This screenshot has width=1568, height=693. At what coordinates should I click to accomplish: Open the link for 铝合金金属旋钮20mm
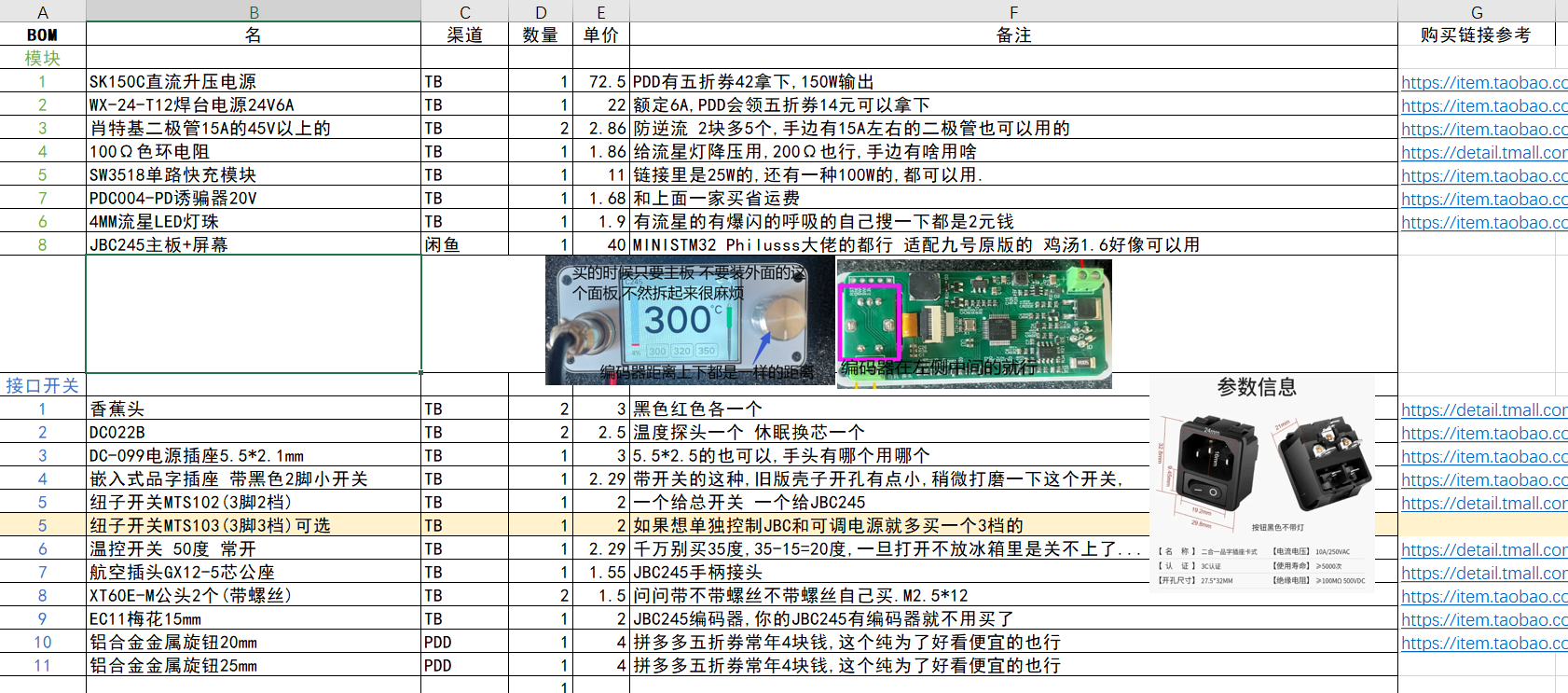(x=1484, y=643)
